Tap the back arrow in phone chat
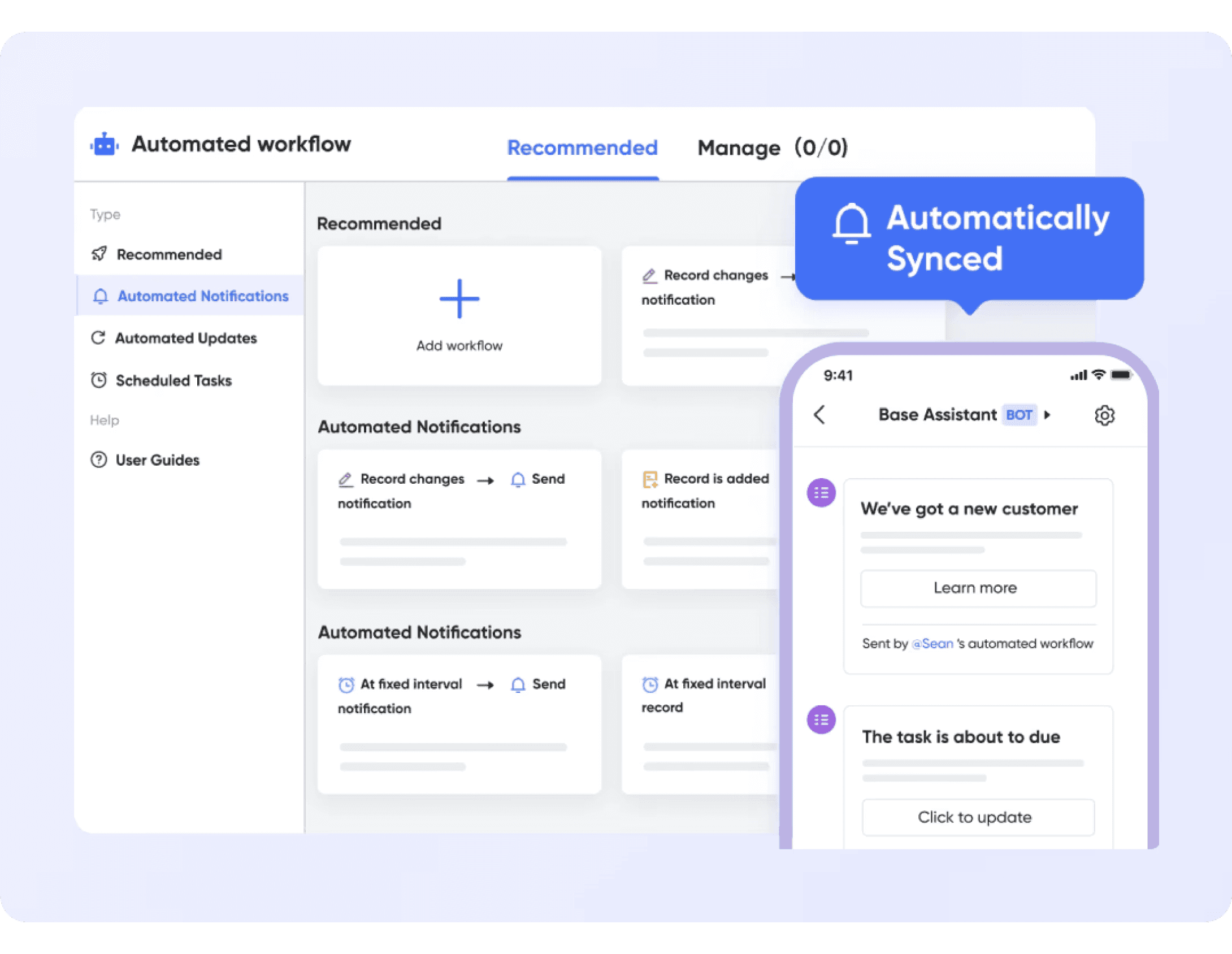 tap(819, 415)
